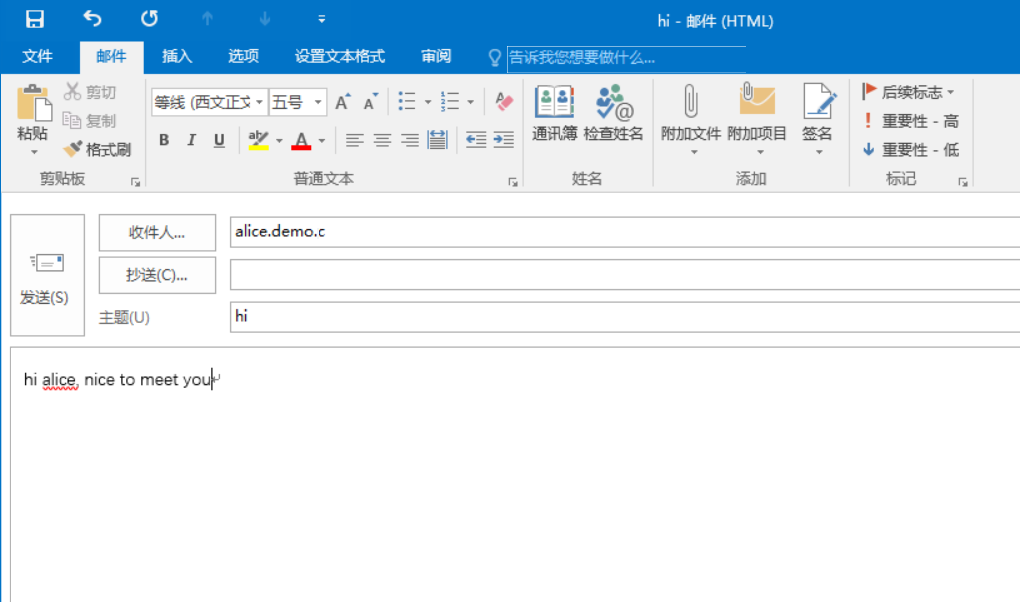The image size is (1020, 602).
Task: Mark message as High Importance (重要性 - 高)
Action: pyautogui.click(x=910, y=121)
